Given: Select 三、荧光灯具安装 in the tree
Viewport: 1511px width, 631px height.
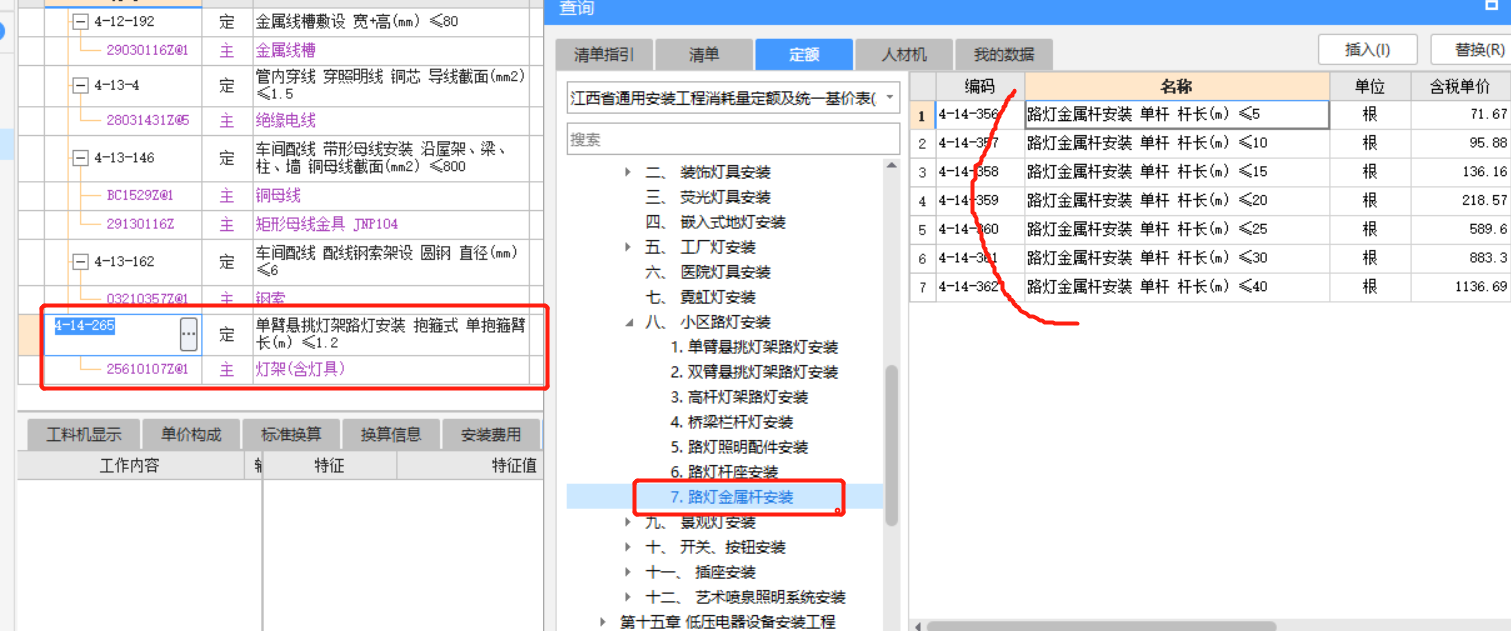Looking at the screenshot, I should pyautogui.click(x=708, y=197).
